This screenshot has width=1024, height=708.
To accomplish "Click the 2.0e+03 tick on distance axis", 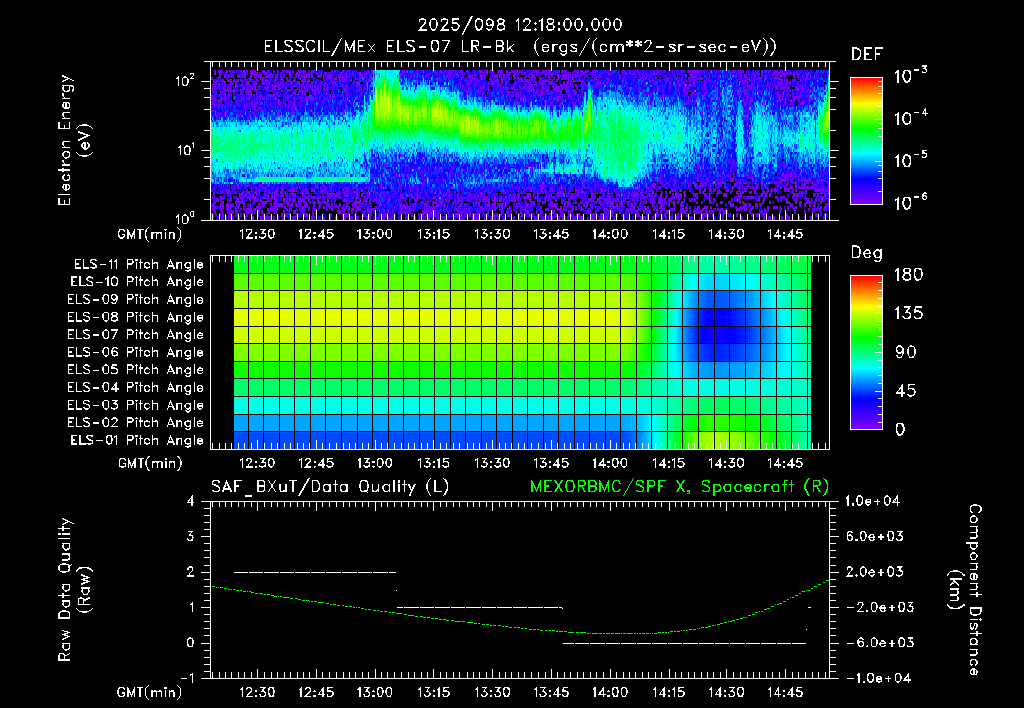I will tap(875, 571).
